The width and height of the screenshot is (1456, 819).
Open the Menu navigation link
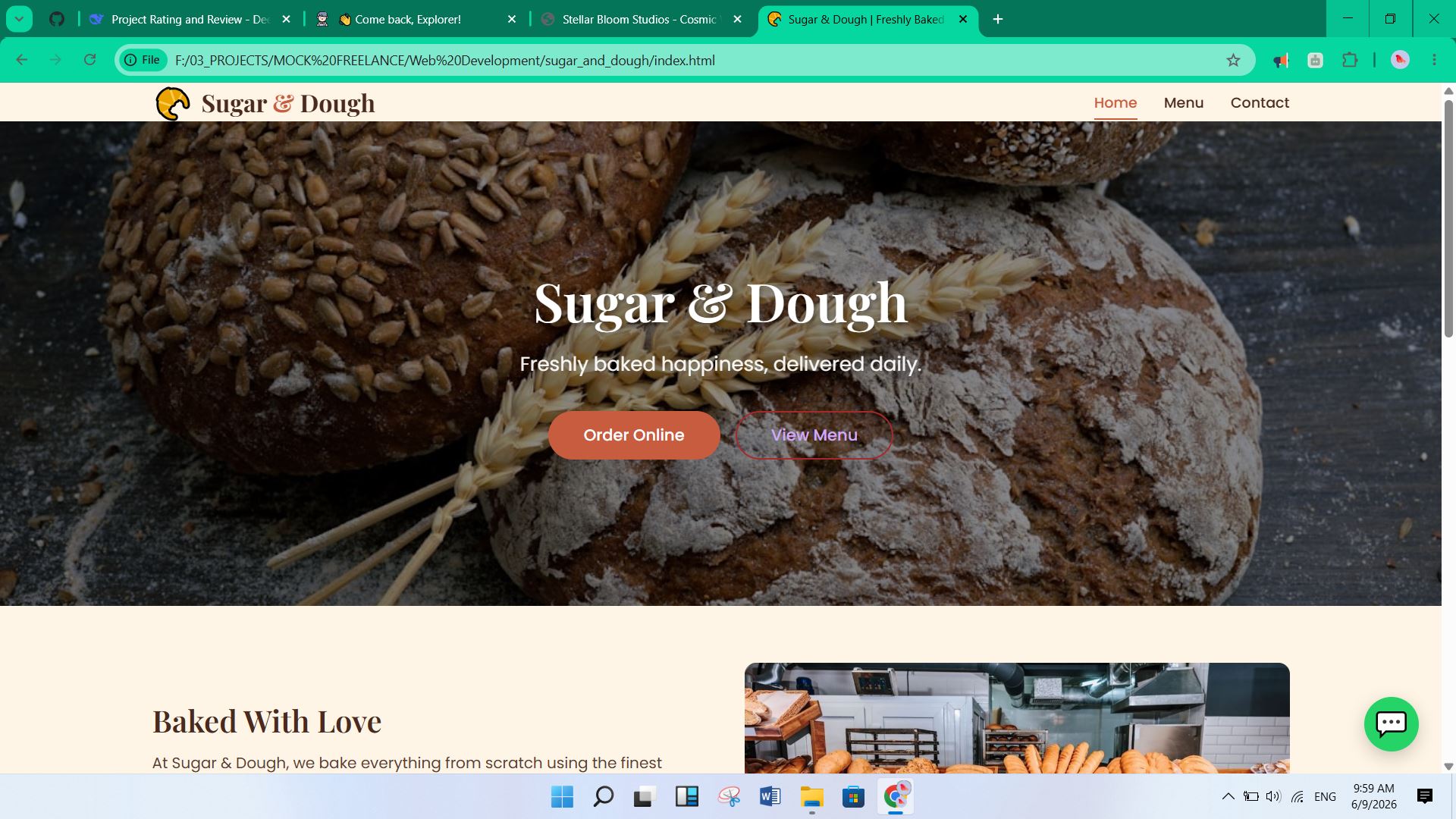(x=1183, y=102)
